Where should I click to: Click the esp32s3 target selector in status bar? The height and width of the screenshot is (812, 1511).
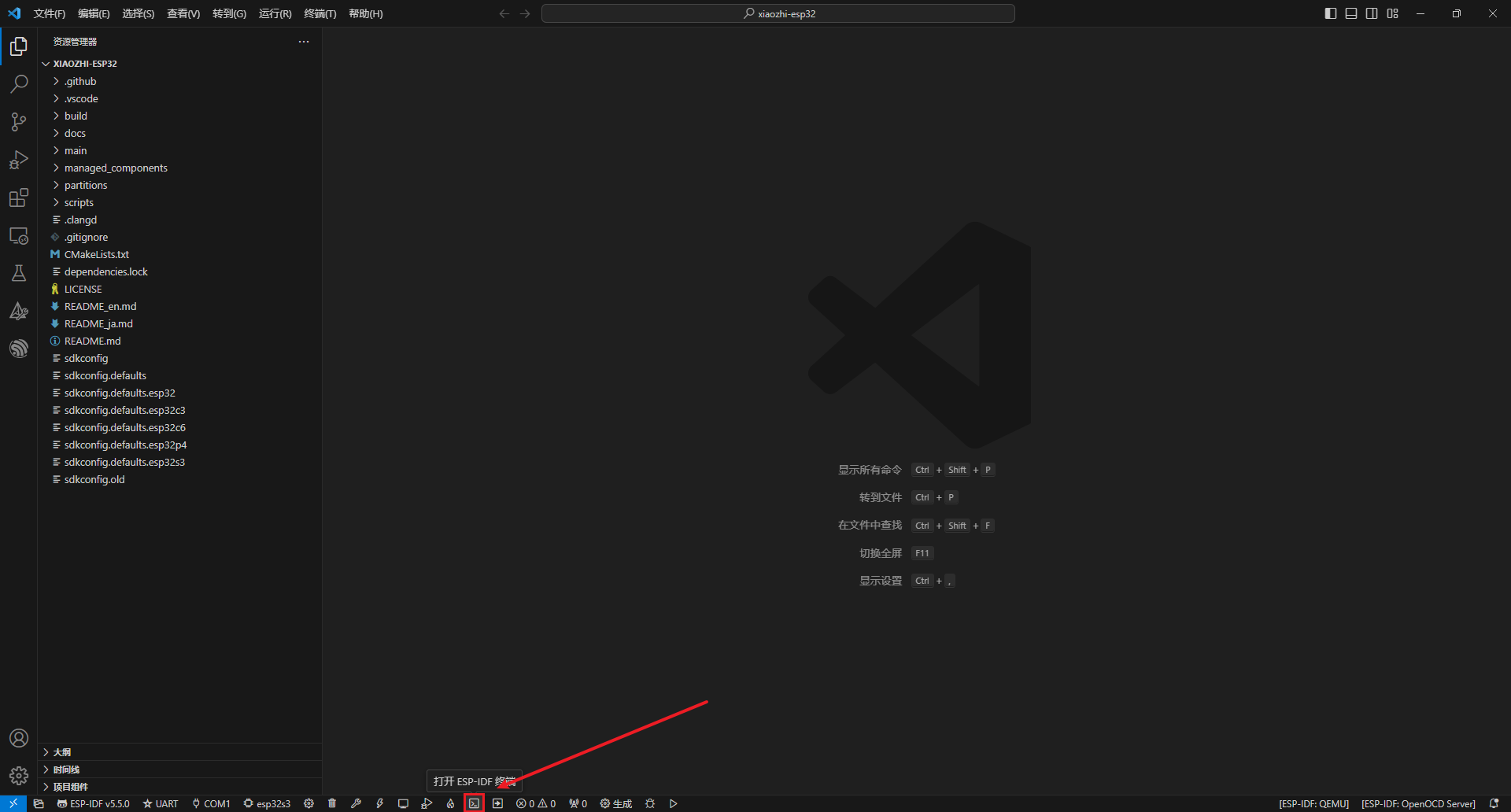[x=267, y=803]
